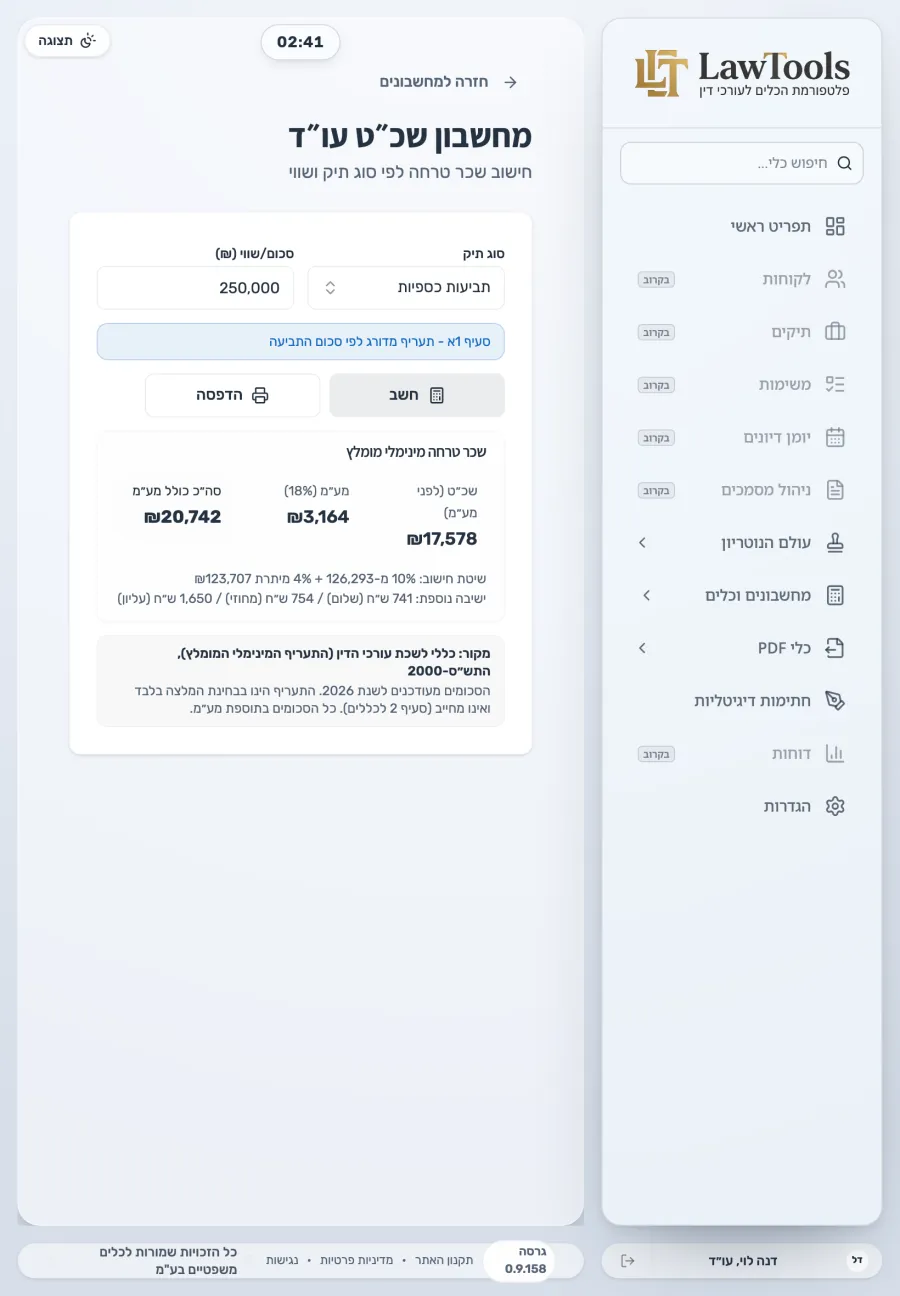Image resolution: width=900 pixels, height=1296 pixels.
Task: Open לקוחות menu item
Action: click(742, 279)
